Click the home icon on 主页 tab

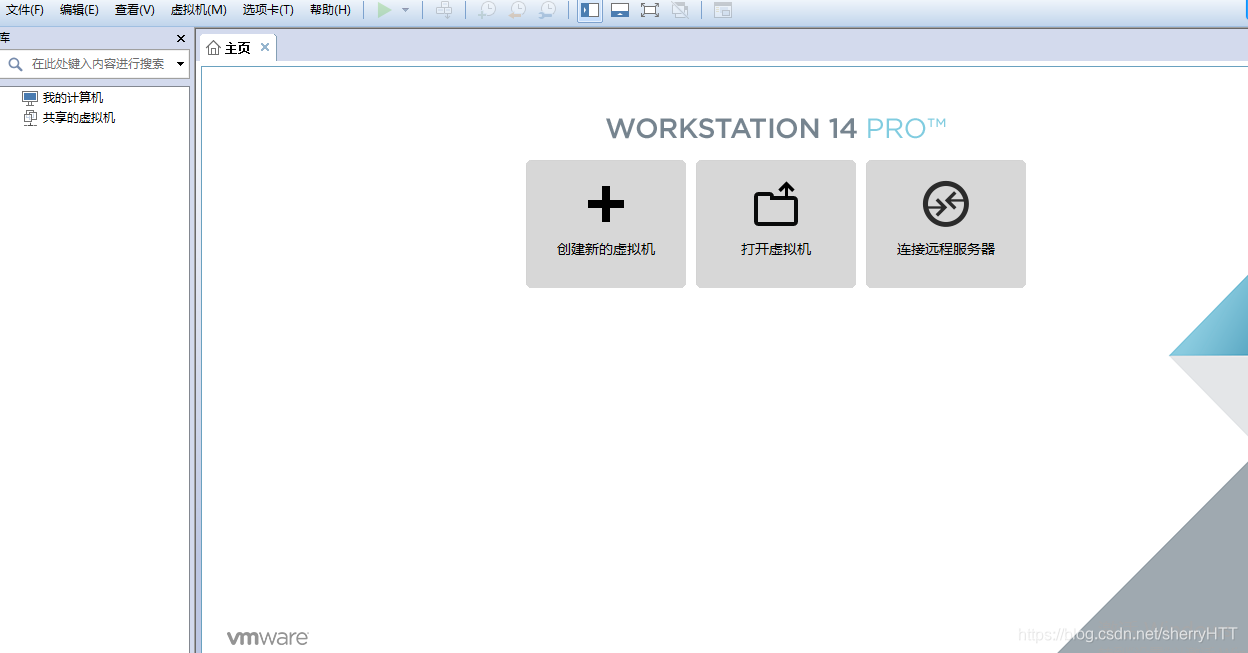coord(213,47)
